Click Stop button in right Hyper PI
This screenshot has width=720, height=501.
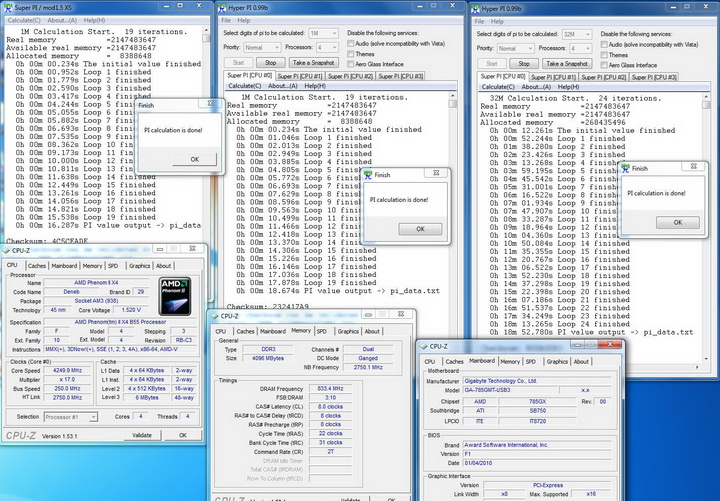(524, 64)
